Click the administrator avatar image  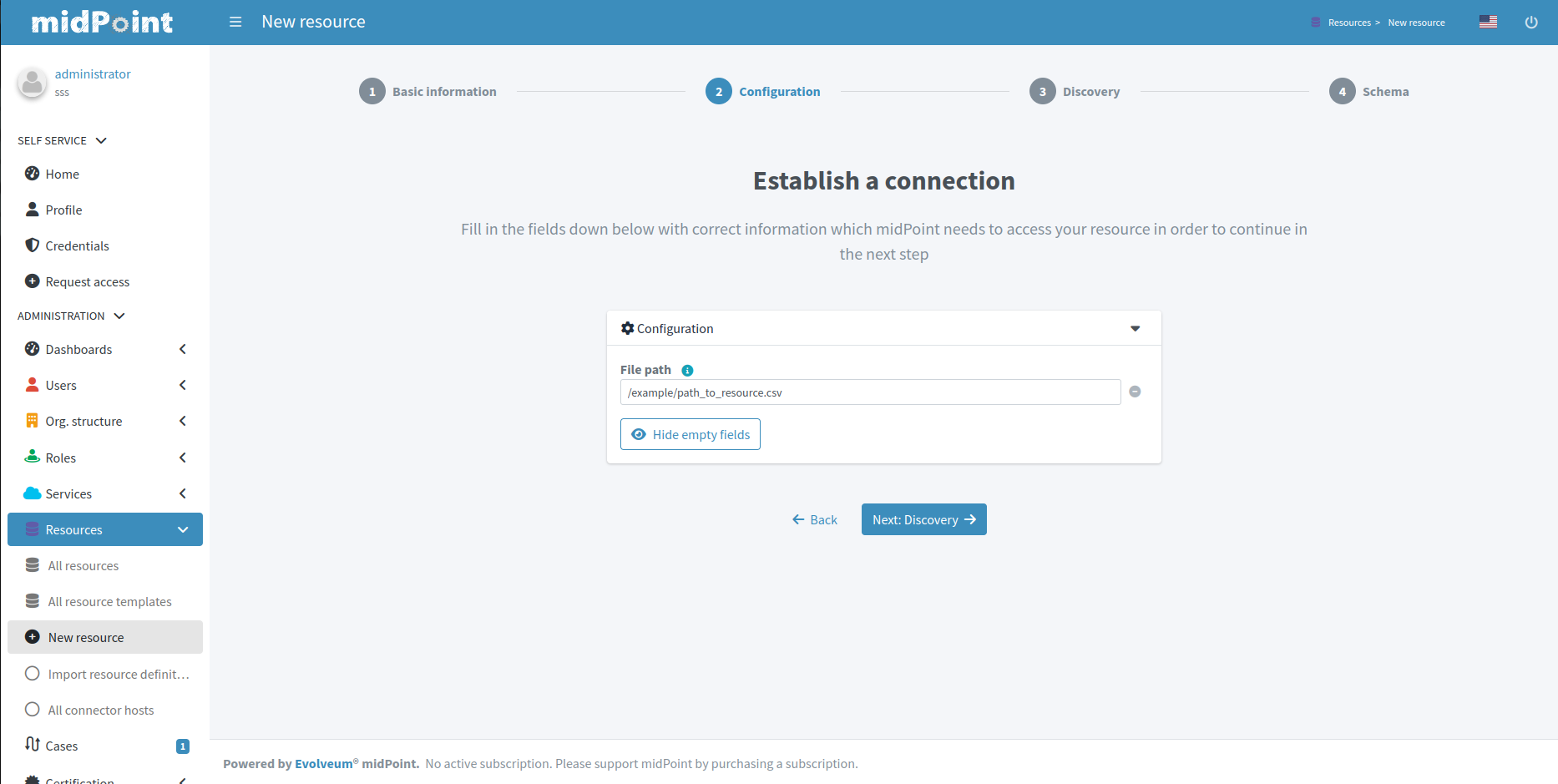click(33, 83)
